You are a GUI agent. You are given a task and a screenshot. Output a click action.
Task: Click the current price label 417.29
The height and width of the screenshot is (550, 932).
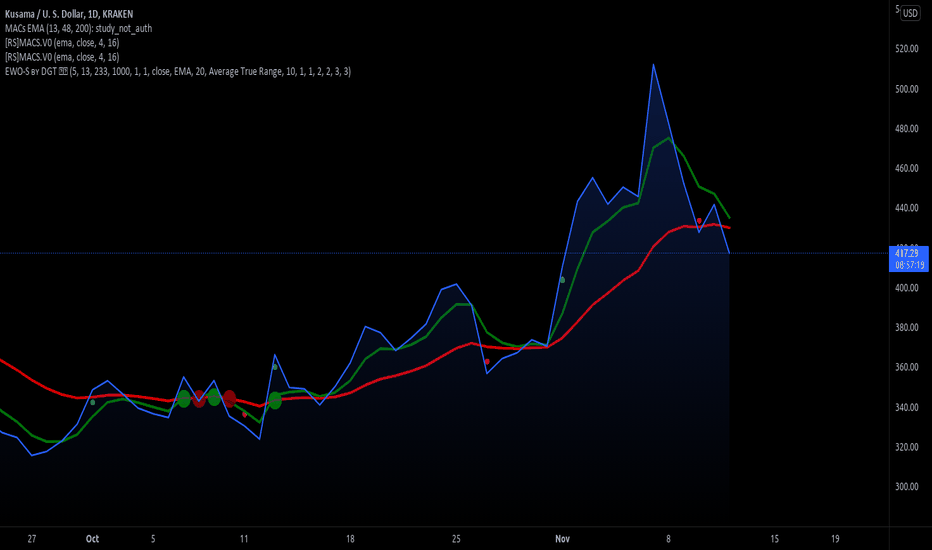[908, 253]
